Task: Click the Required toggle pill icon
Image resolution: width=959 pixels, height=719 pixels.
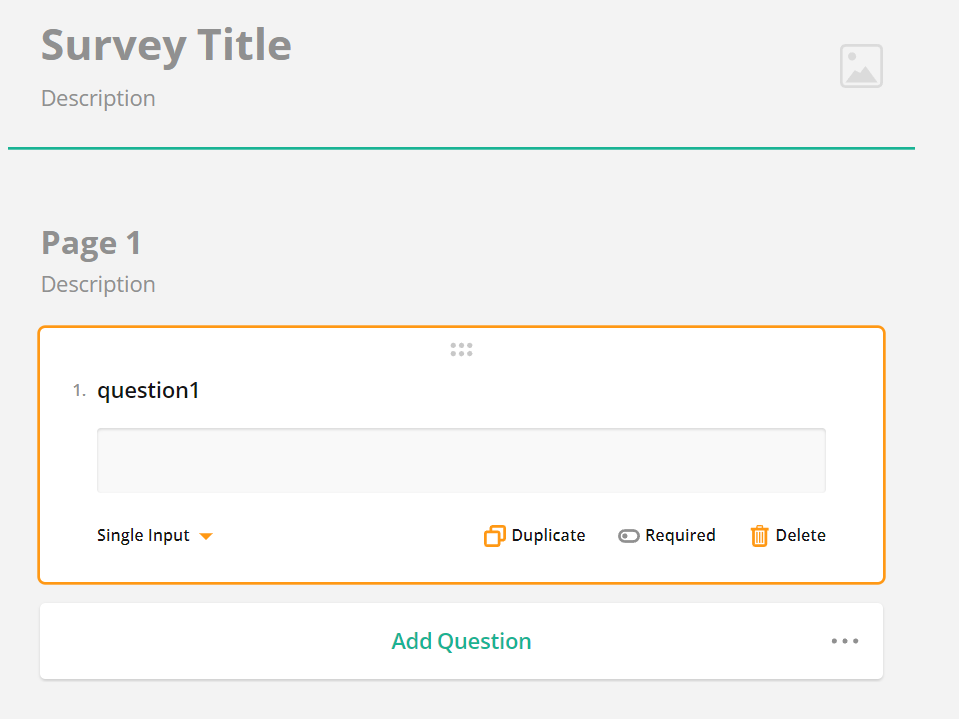Action: pyautogui.click(x=628, y=535)
